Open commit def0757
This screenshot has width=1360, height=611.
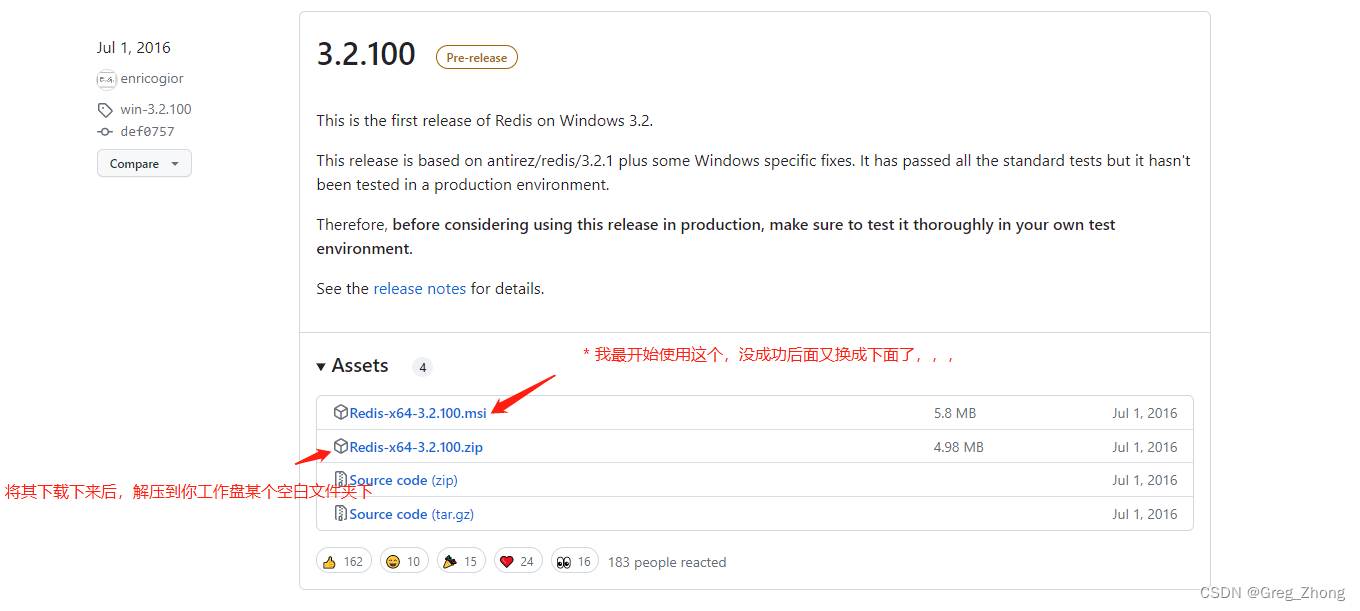tap(148, 132)
